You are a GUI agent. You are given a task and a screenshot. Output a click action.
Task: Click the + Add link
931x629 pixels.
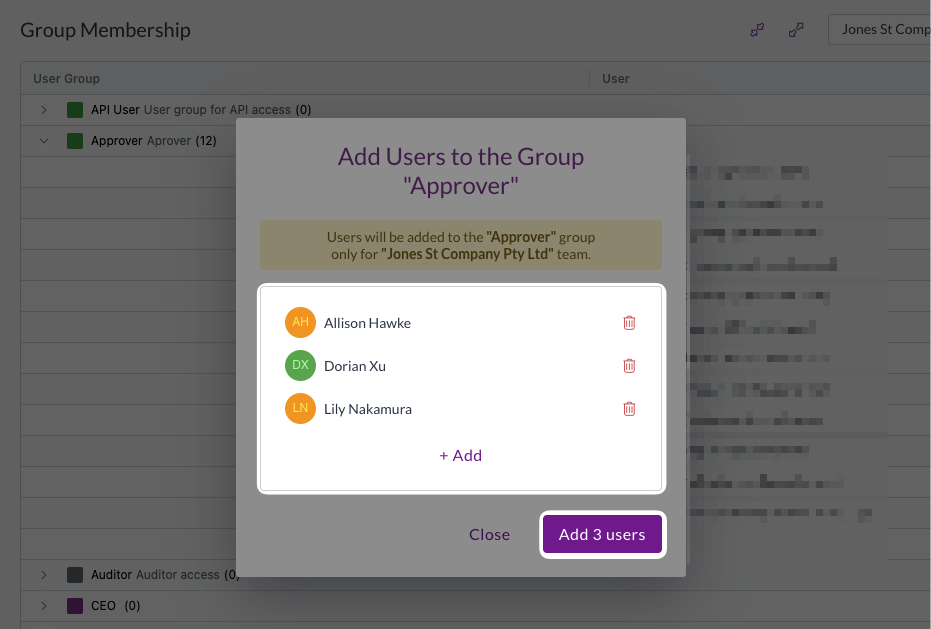[x=461, y=456]
